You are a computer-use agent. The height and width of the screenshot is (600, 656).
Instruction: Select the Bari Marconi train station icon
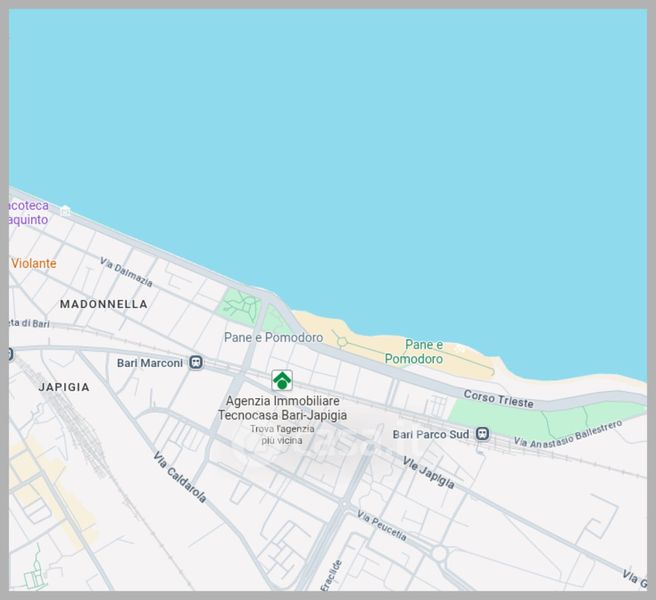[x=197, y=363]
